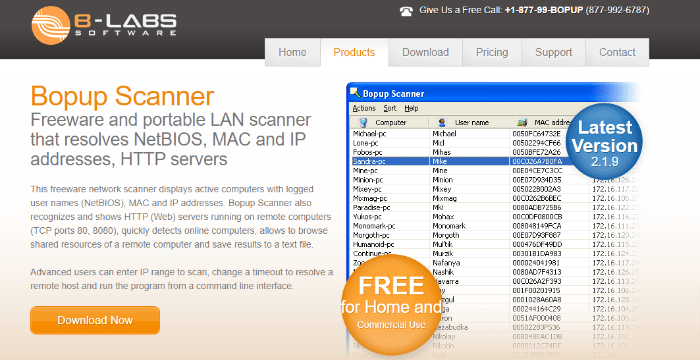Select the Fobos-pc row
Screen dimensions: 700x360
coord(494,152)
